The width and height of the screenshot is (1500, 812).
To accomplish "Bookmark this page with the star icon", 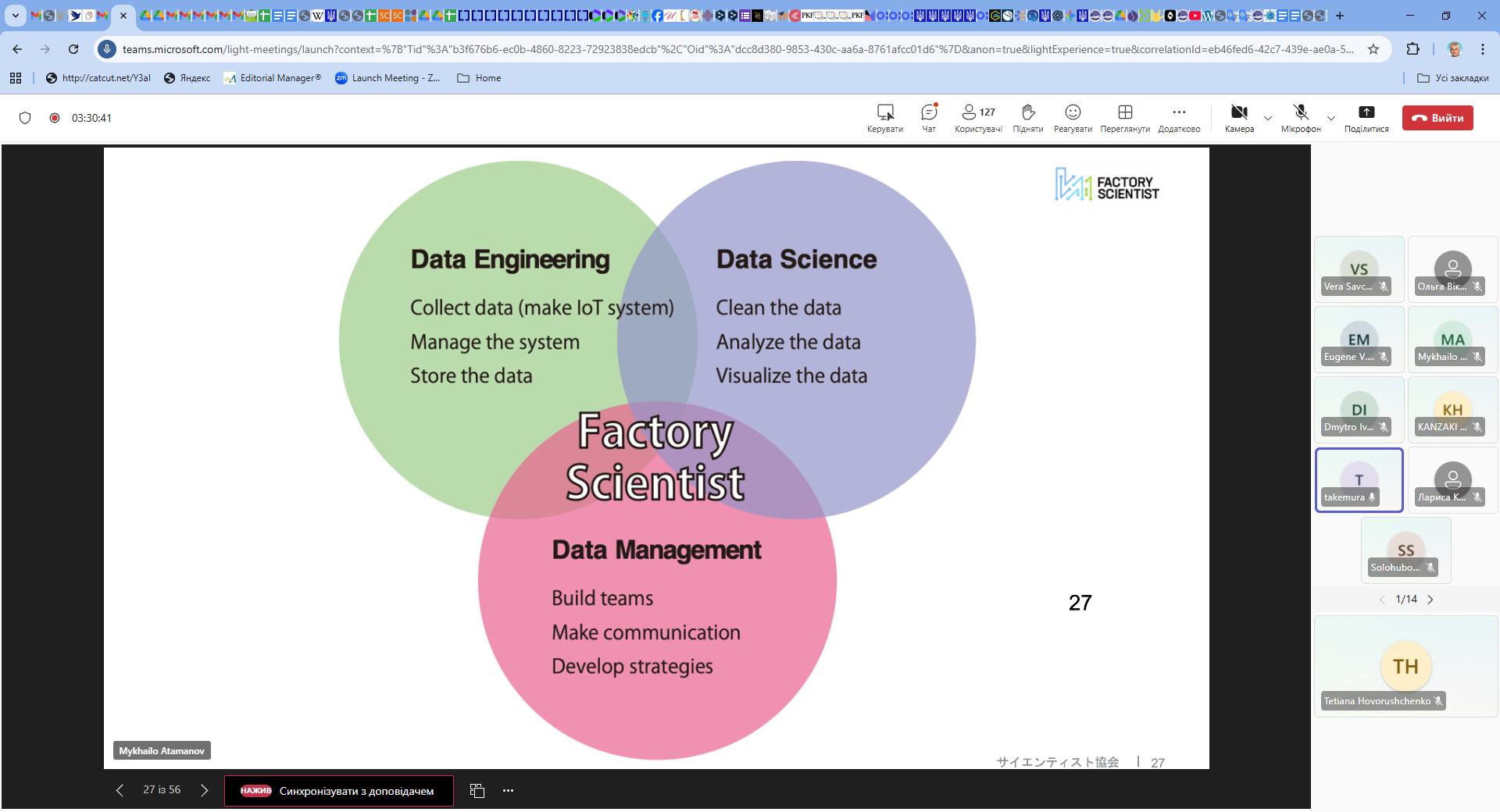I will (1373, 49).
